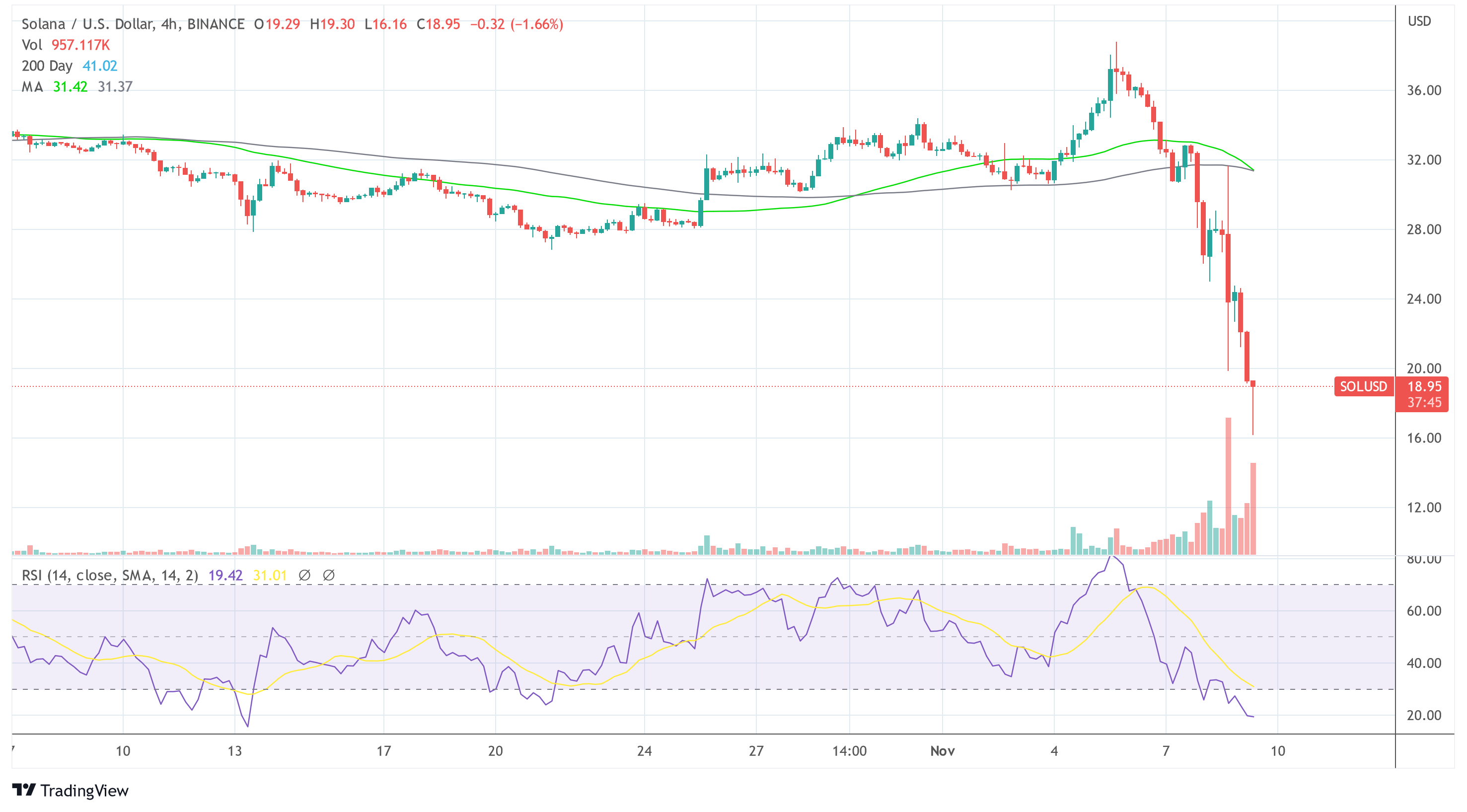Viewport: 1467px width, 812px height.
Task: Open the Vol 957.117K indicator legend
Action: pos(66,45)
